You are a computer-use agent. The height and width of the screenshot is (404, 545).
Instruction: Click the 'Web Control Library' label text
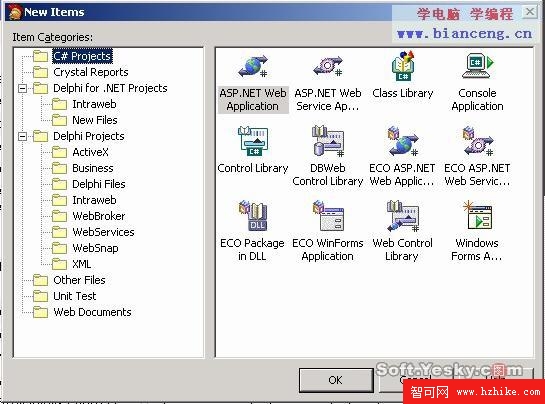tap(402, 250)
